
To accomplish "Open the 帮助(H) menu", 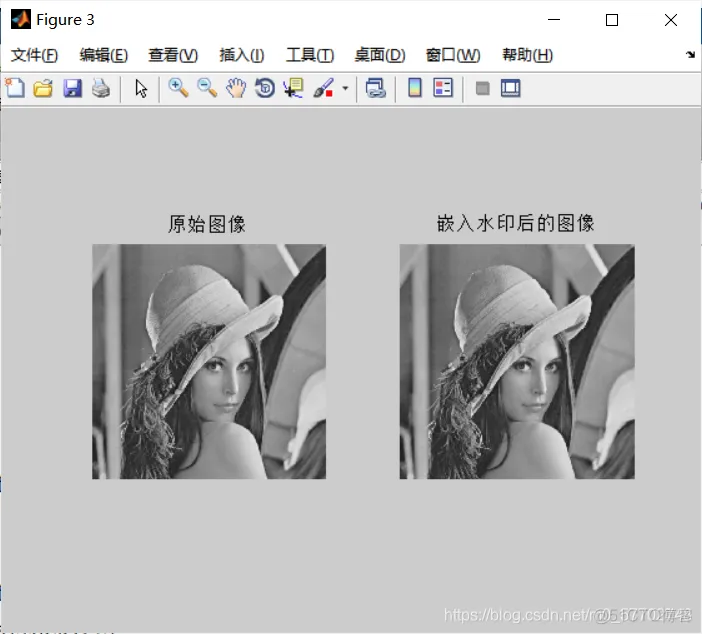I will pos(527,55).
